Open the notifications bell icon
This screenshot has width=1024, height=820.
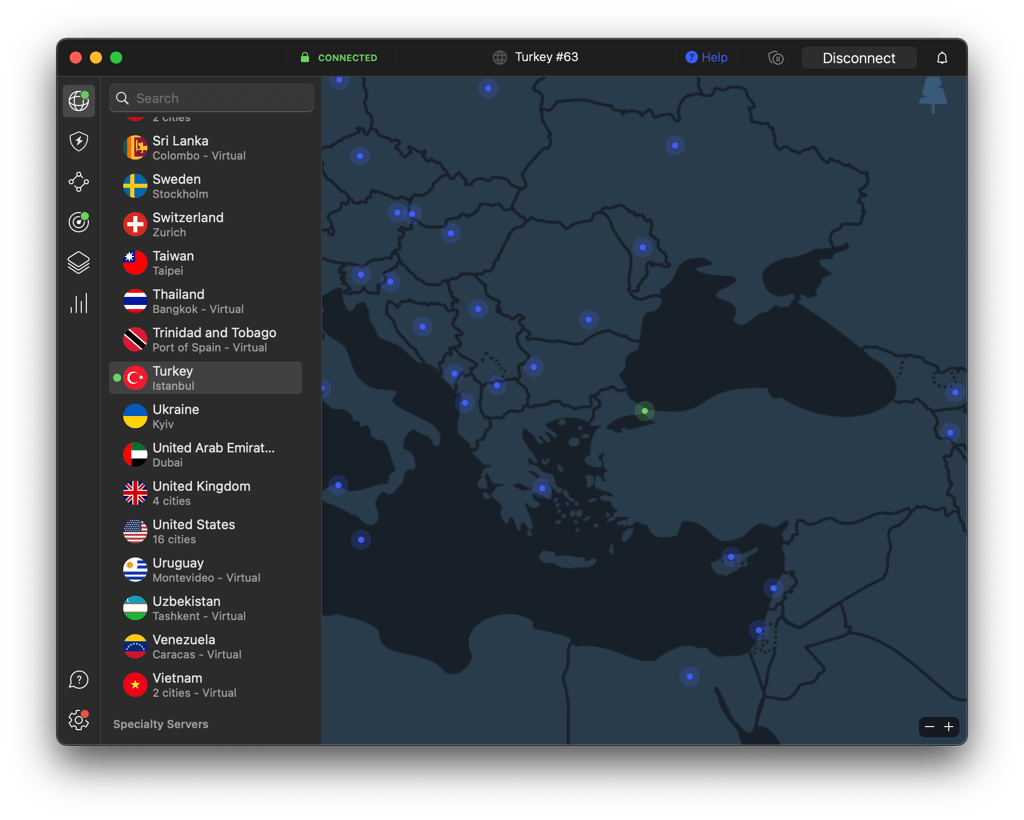tap(942, 57)
